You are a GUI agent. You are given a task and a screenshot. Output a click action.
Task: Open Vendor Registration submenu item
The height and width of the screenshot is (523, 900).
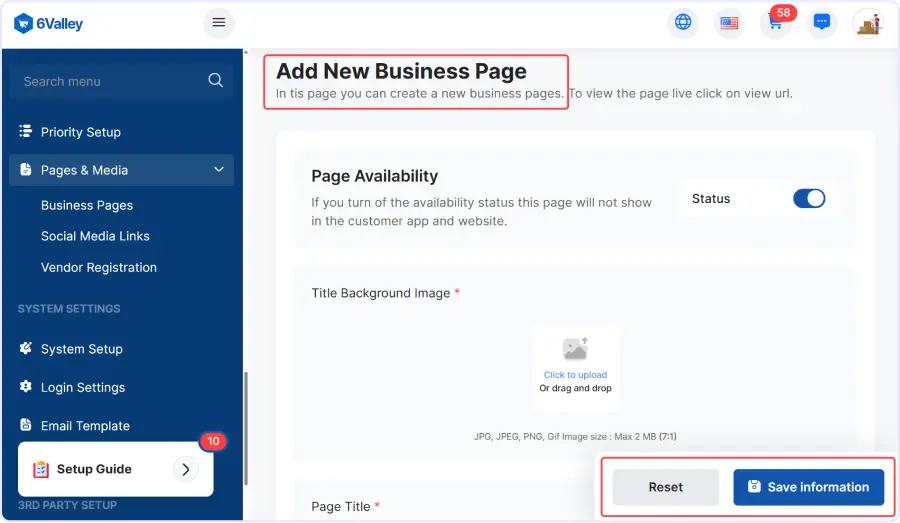pos(99,268)
